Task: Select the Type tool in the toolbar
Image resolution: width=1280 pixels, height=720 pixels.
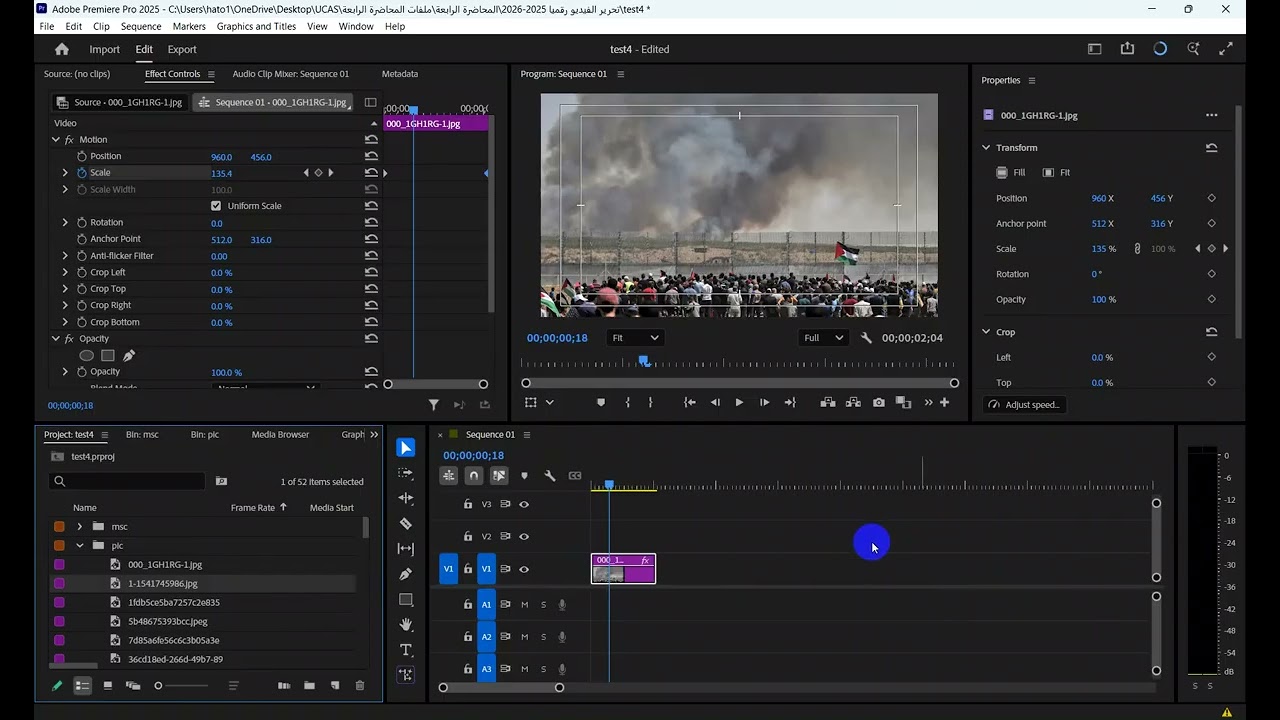Action: 405,650
